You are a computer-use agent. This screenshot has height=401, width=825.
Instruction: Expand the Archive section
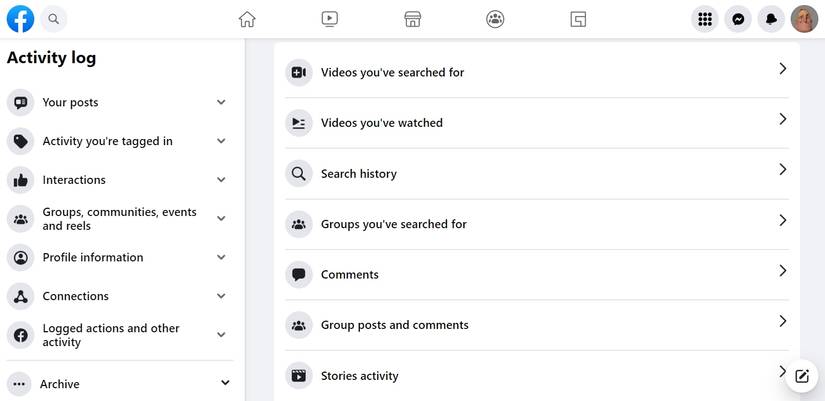pos(118,384)
